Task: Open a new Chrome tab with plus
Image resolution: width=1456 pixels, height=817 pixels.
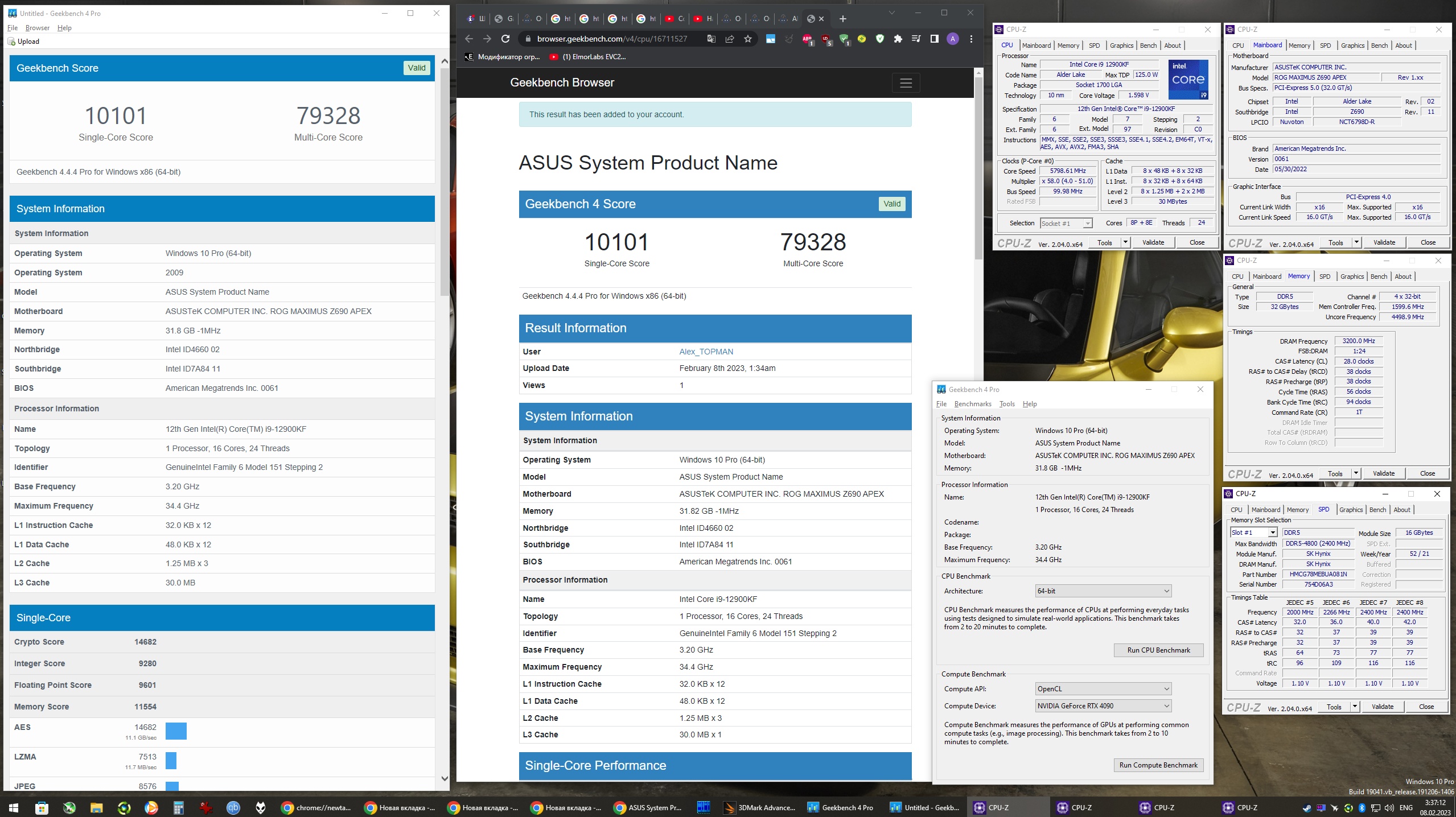Action: tap(843, 19)
